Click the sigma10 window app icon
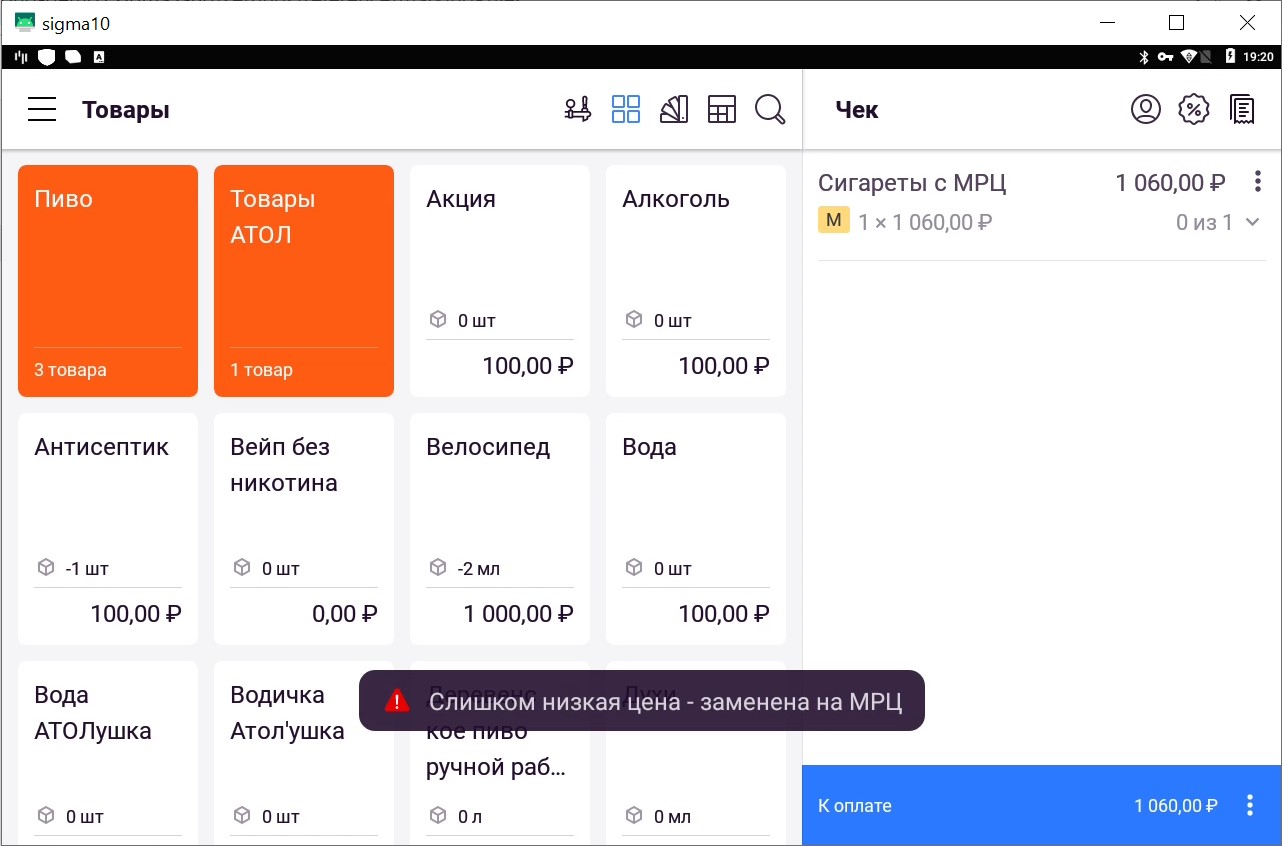The width and height of the screenshot is (1282, 846). coord(25,22)
